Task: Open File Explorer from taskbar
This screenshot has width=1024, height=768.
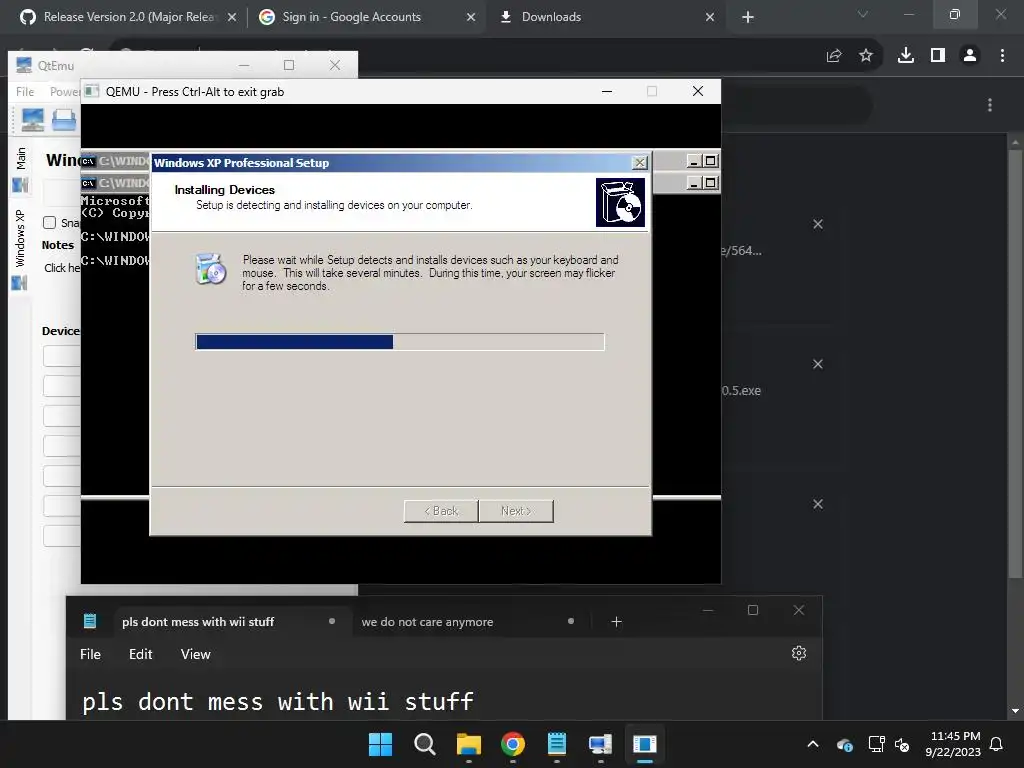Action: 468,744
